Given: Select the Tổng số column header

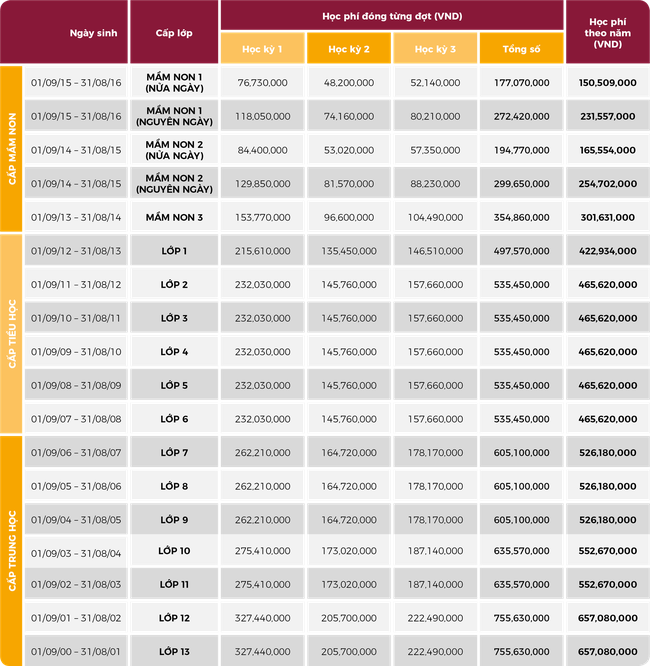Looking at the screenshot, I should (x=521, y=49).
